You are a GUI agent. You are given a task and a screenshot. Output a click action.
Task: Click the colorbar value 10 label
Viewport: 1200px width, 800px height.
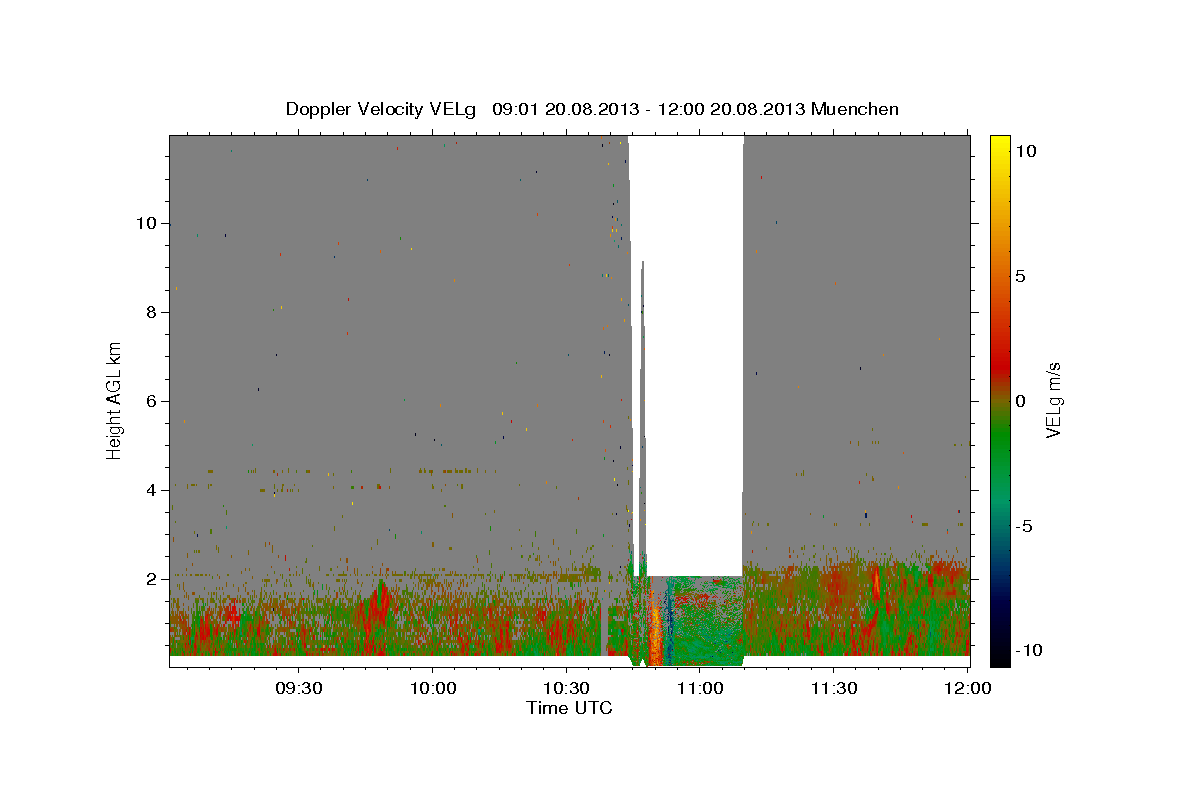pos(1025,151)
